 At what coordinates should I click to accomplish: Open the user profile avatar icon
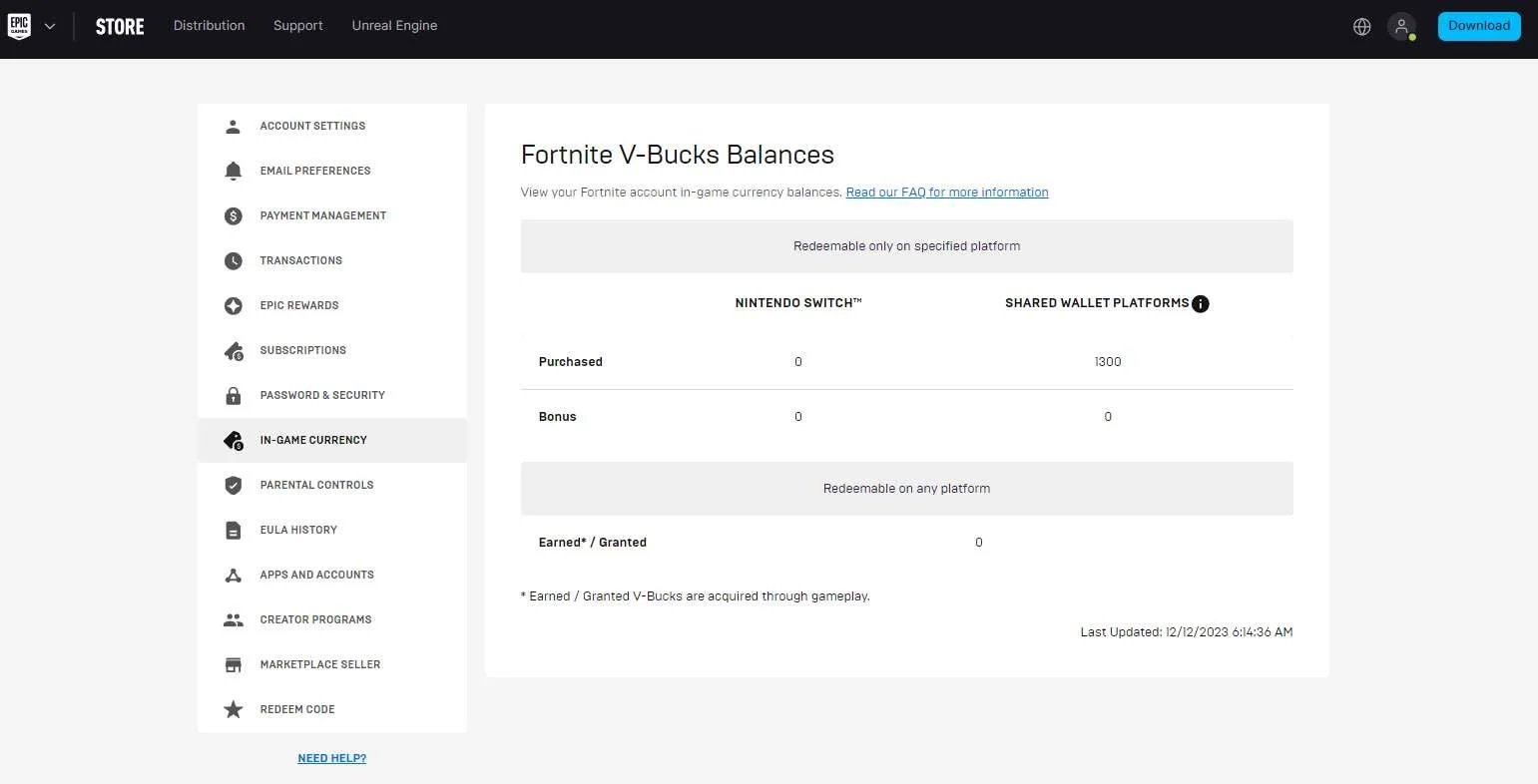1401,27
